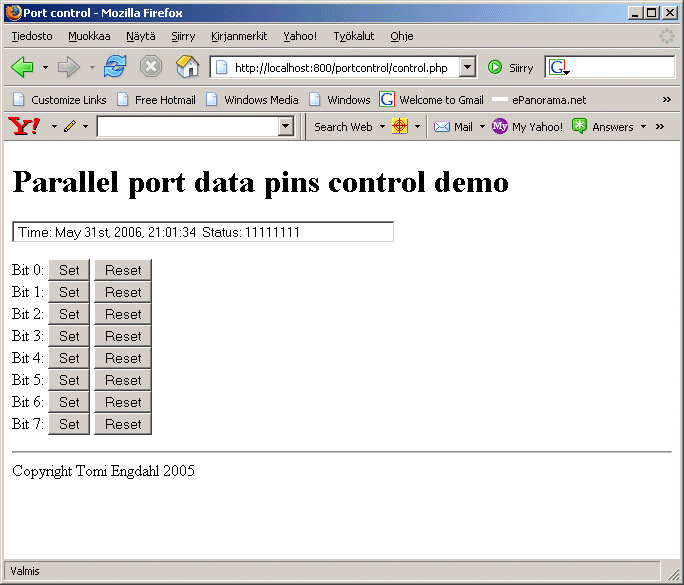Open the Työkalut menu
Image resolution: width=684 pixels, height=585 pixels.
tap(354, 36)
